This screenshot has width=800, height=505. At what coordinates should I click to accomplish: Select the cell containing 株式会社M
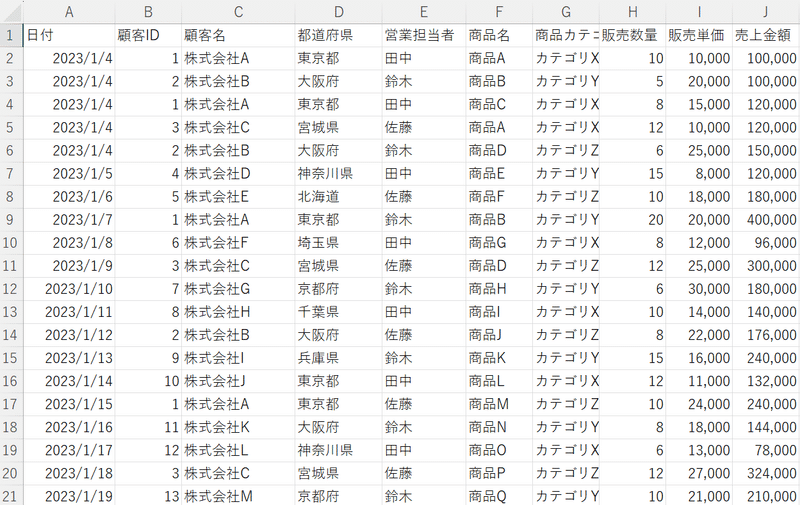pyautogui.click(x=237, y=495)
